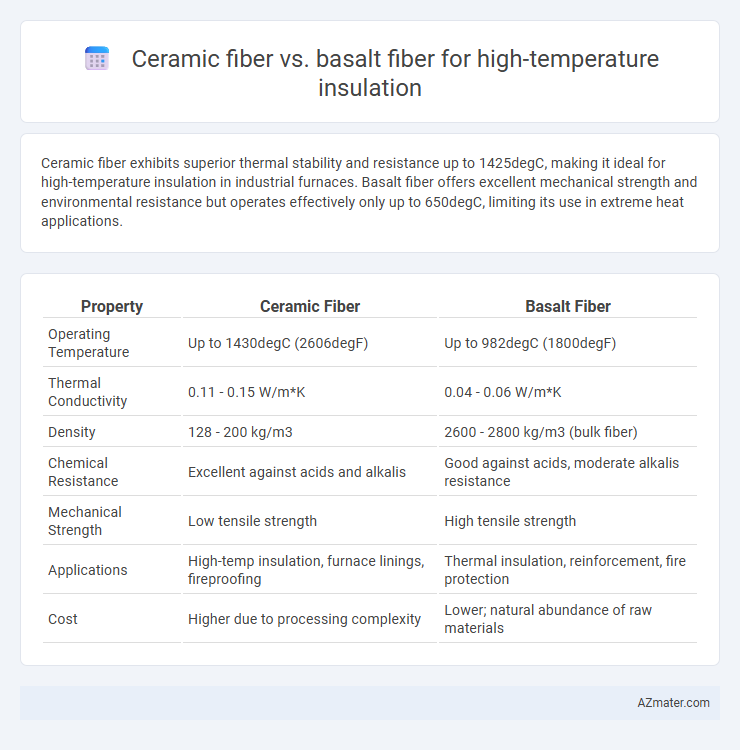Select the 'Mechanical Strength' row label
Screen dimensions: 740x750
tap(85, 521)
